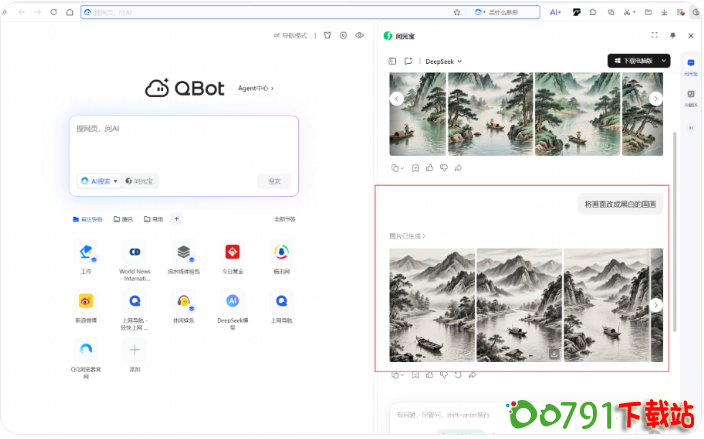Toggle 导航模式 navigation mode
Screen dimensions: 704x439
click(x=293, y=35)
